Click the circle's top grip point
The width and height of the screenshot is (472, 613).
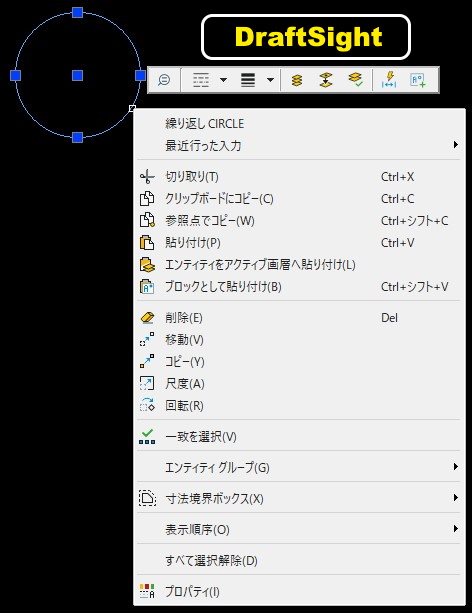(x=77, y=13)
